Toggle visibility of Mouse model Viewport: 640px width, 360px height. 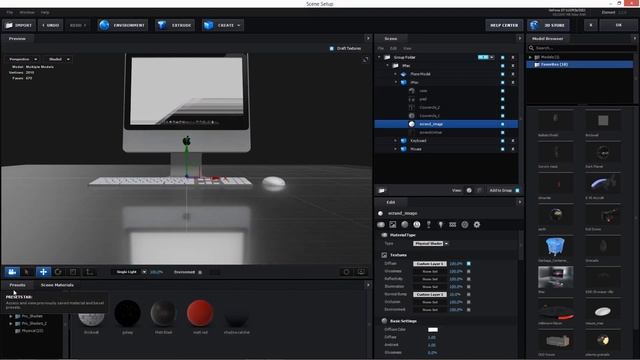coord(502,149)
